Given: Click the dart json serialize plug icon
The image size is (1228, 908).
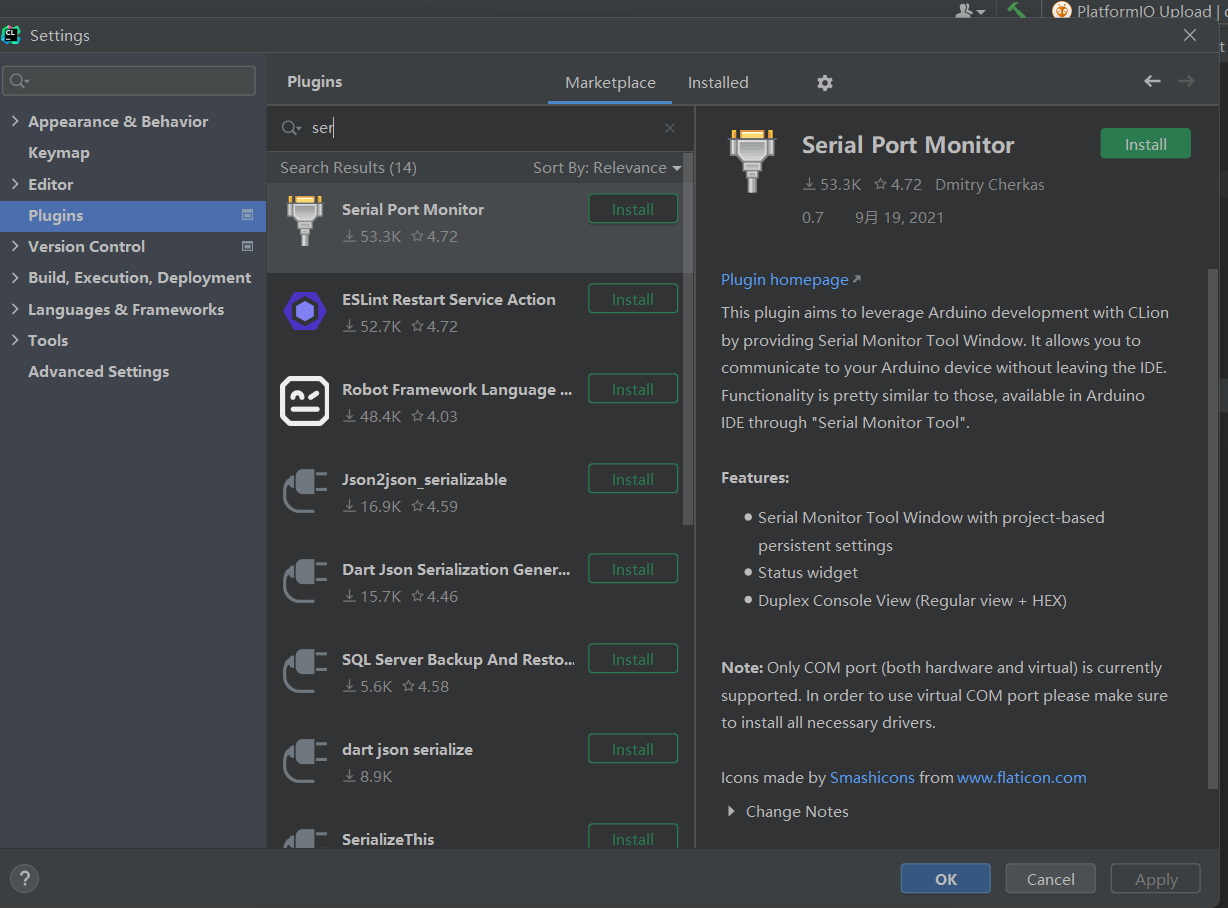Looking at the screenshot, I should 305,761.
